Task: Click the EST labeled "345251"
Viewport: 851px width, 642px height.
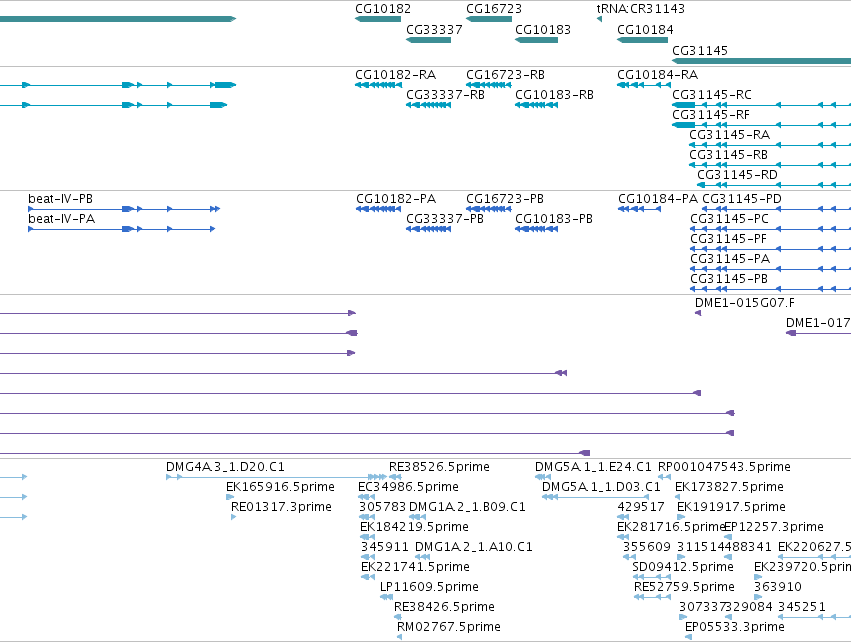Action: pyautogui.click(x=802, y=608)
